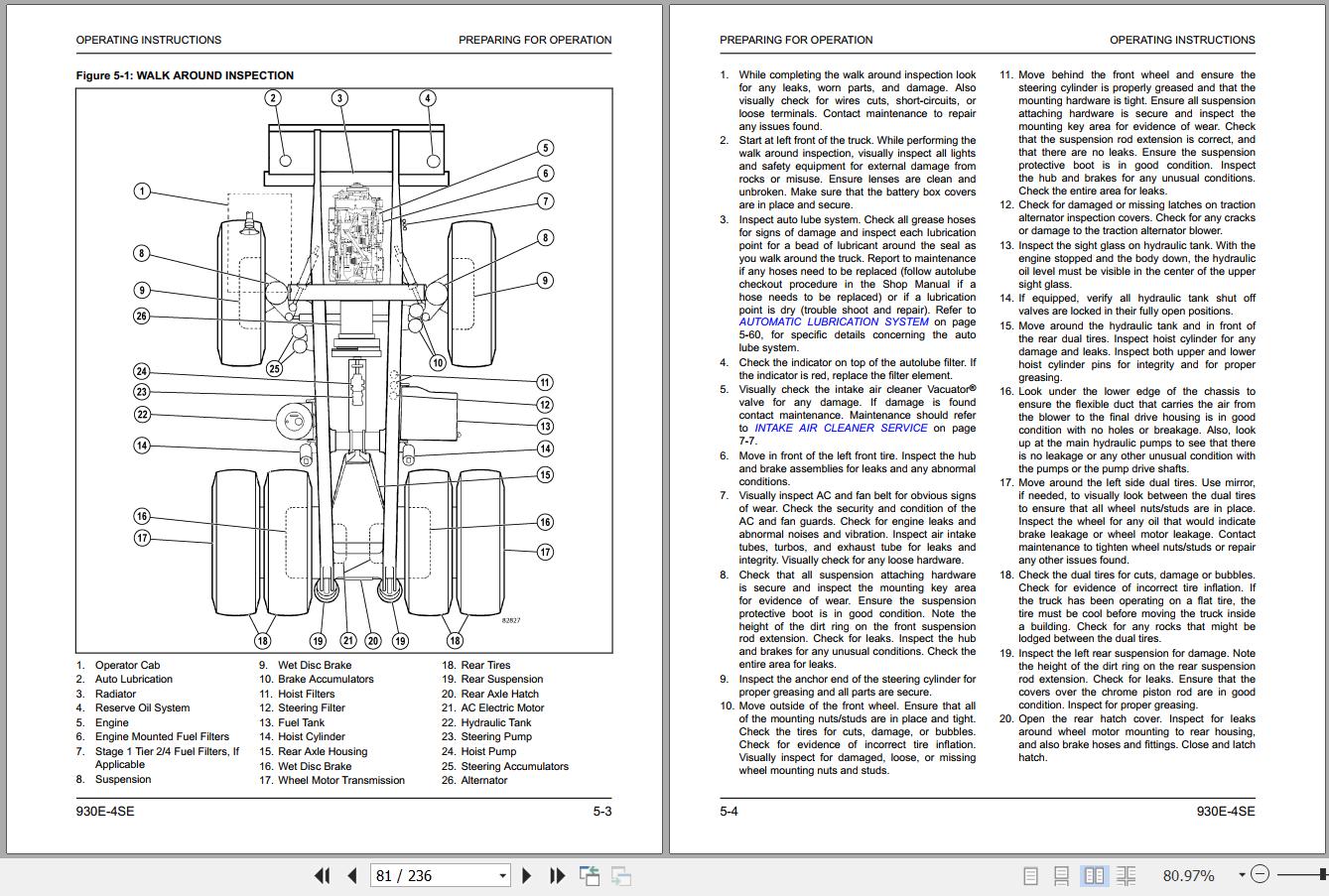Click the Figure 5-1 heading text
The image size is (1329, 896).
point(185,75)
